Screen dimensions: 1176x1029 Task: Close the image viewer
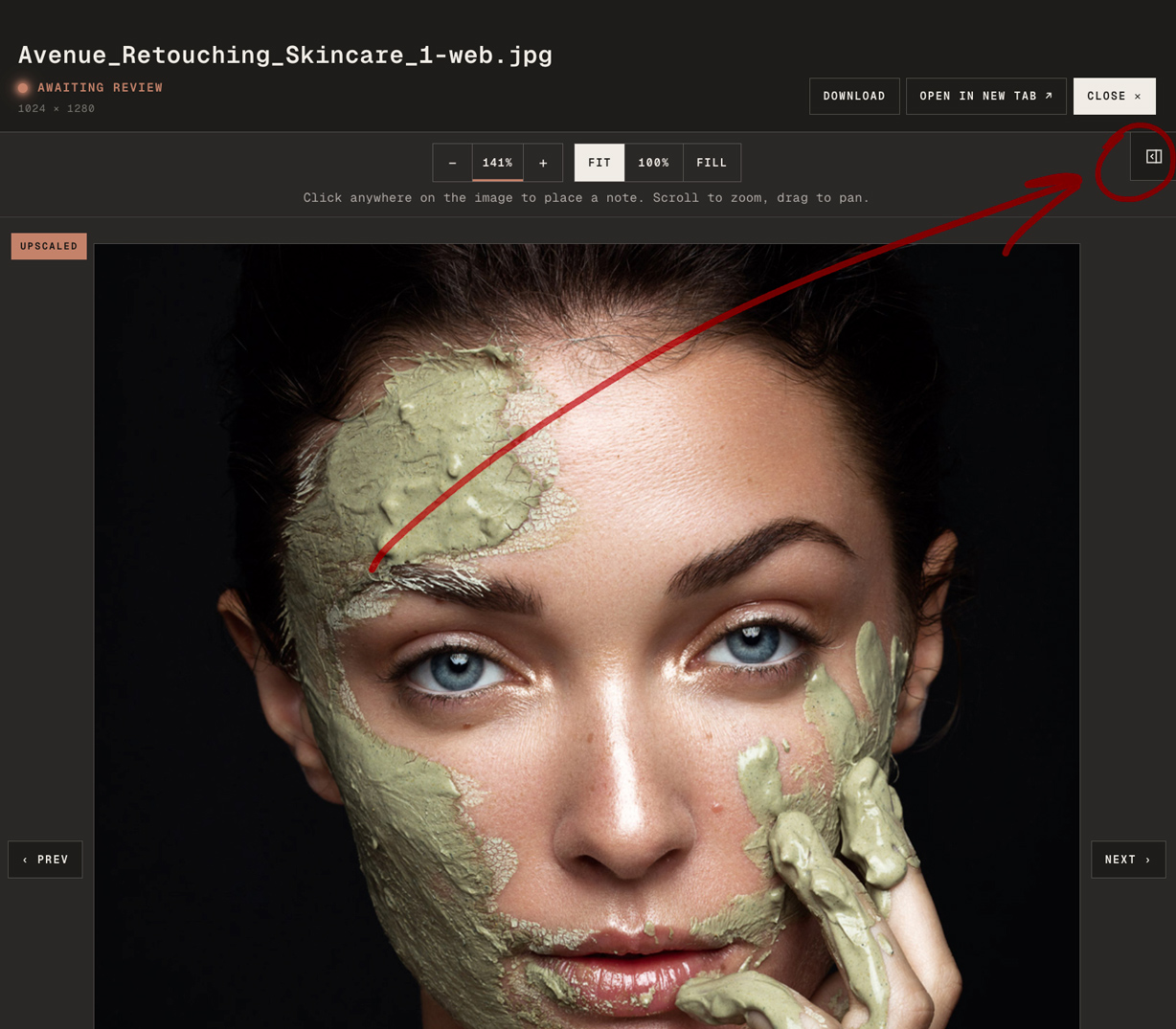click(x=1114, y=96)
